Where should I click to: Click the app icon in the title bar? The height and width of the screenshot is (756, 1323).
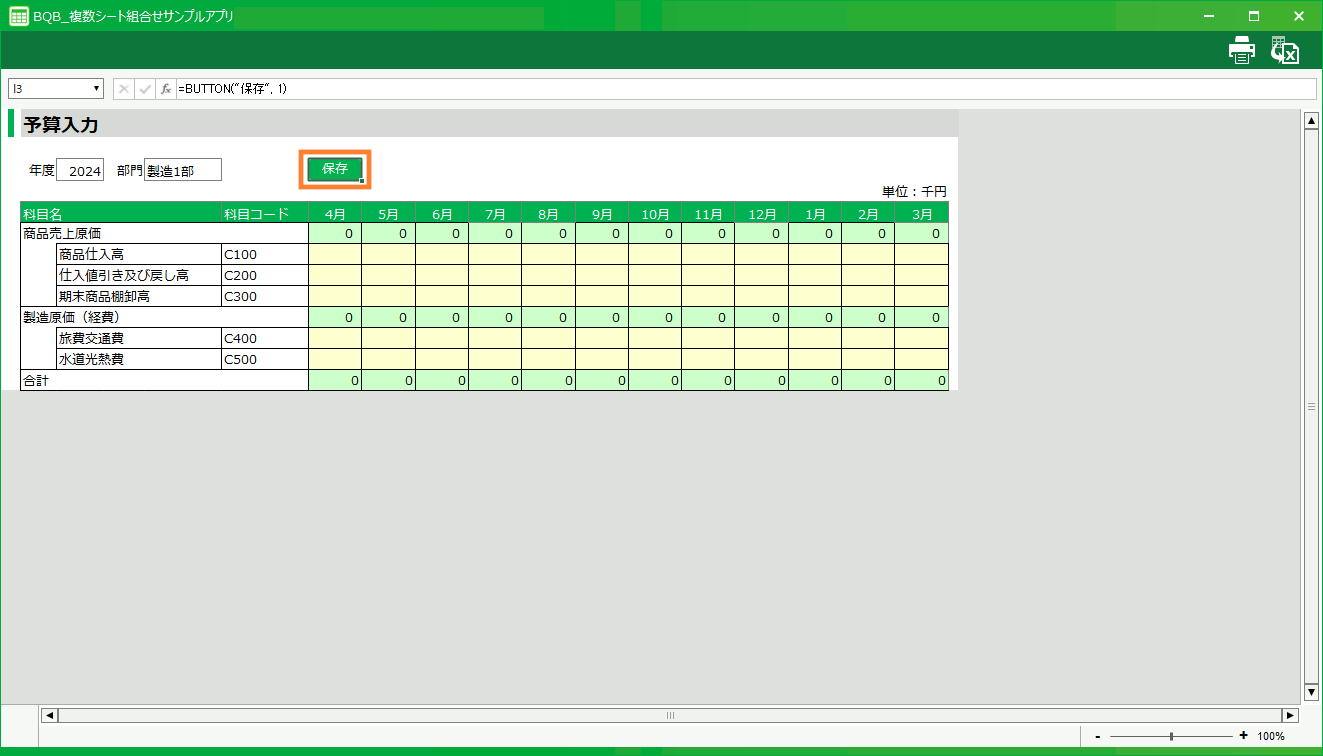pyautogui.click(x=18, y=16)
